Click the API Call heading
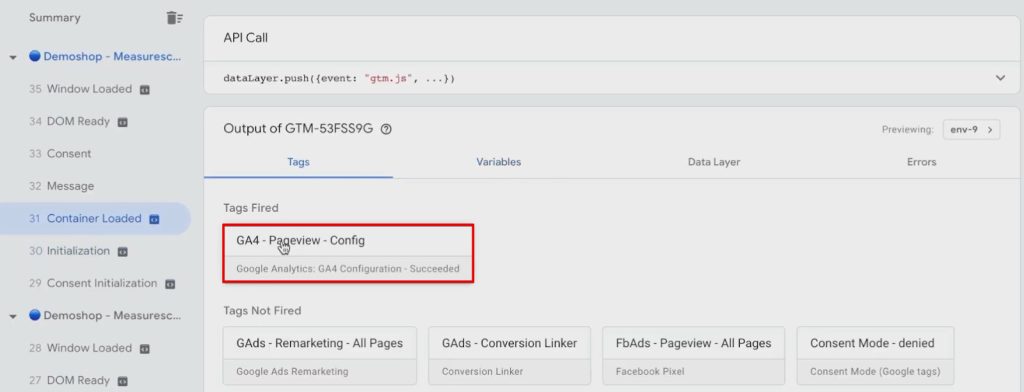Viewport: 1024px width, 392px height. click(246, 38)
